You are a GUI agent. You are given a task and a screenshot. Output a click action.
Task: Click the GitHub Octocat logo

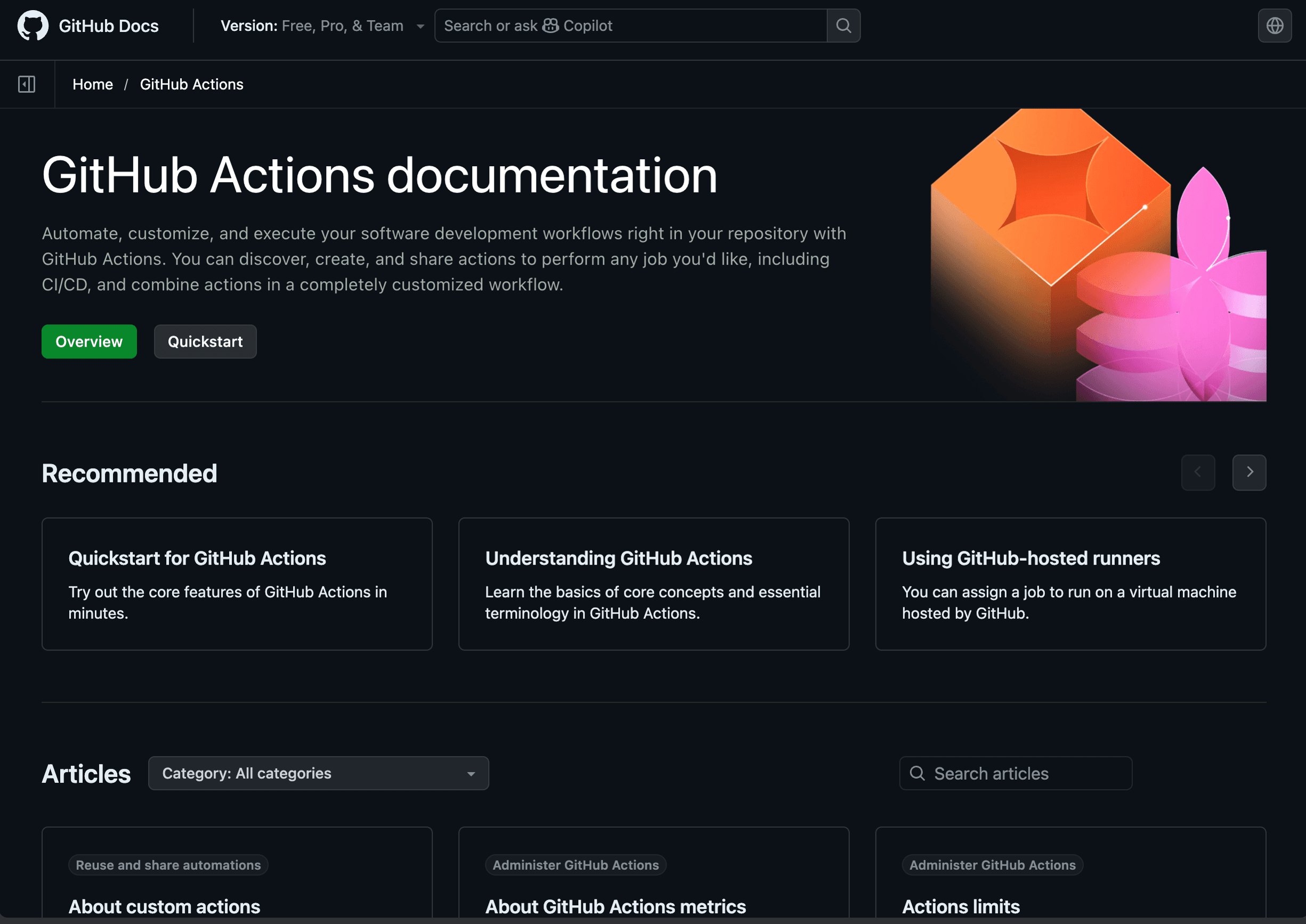tap(33, 26)
